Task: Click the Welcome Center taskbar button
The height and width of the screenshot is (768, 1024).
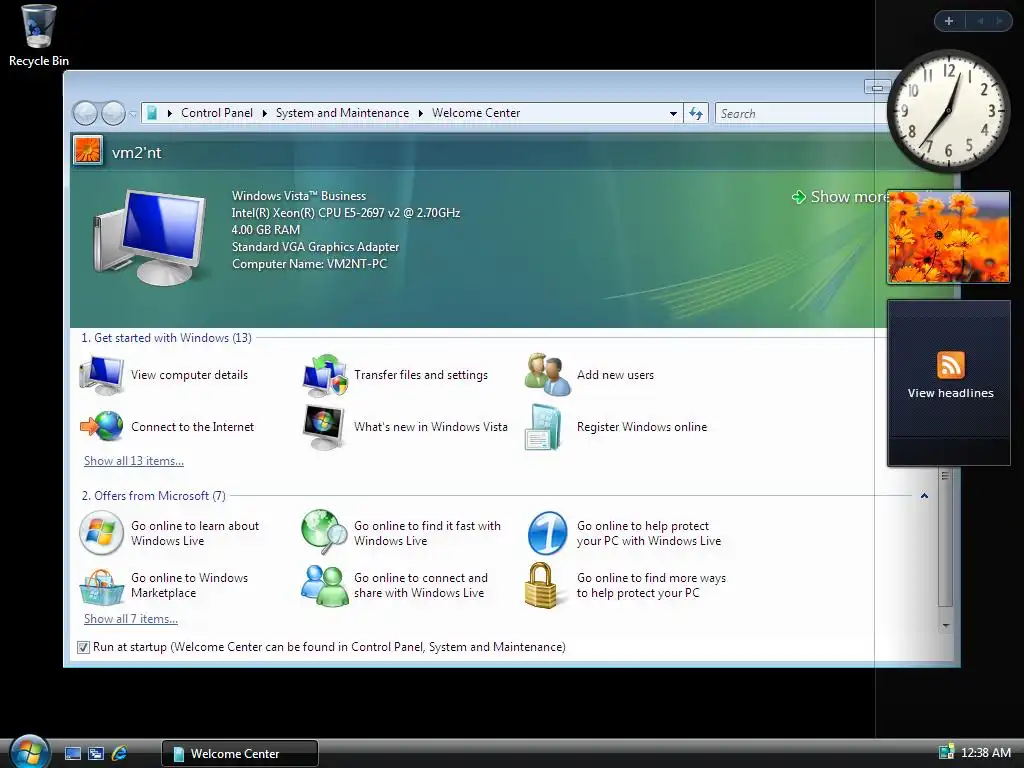Action: (x=240, y=754)
